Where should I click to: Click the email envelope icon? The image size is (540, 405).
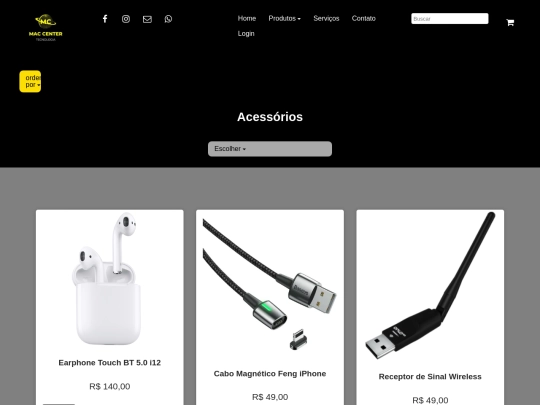coord(147,19)
